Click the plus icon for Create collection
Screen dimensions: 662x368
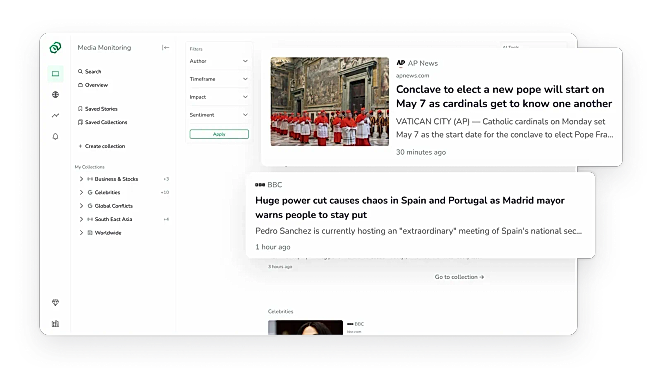[x=80, y=146]
